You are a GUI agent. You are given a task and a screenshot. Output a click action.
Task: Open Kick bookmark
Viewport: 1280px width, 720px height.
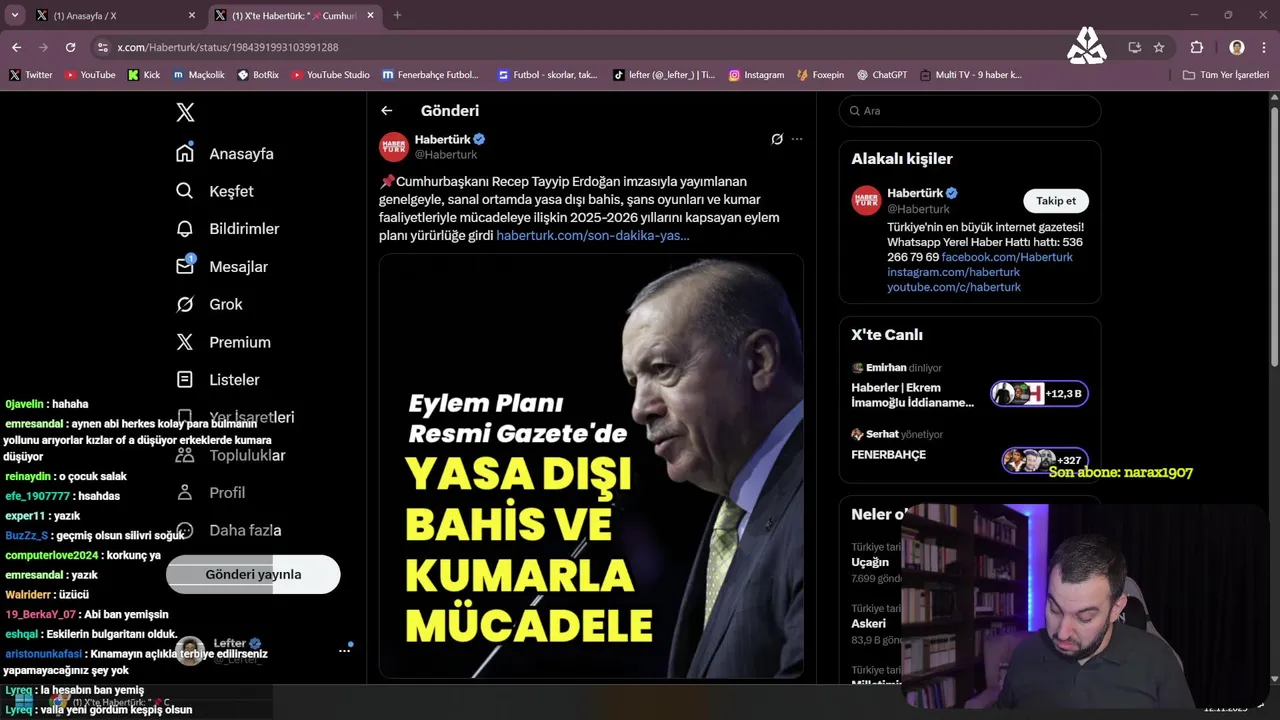click(144, 75)
